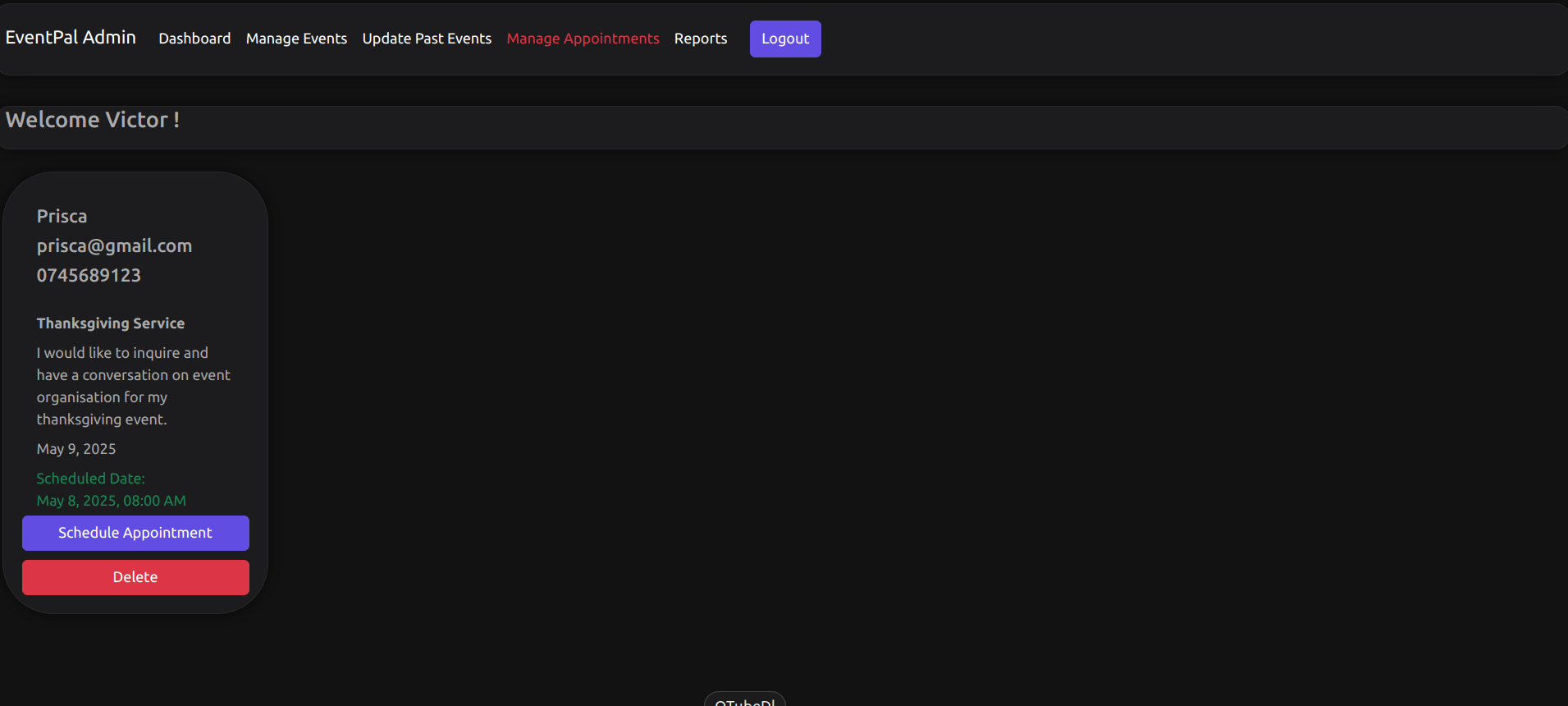Open Update Past Events page

[x=427, y=39]
